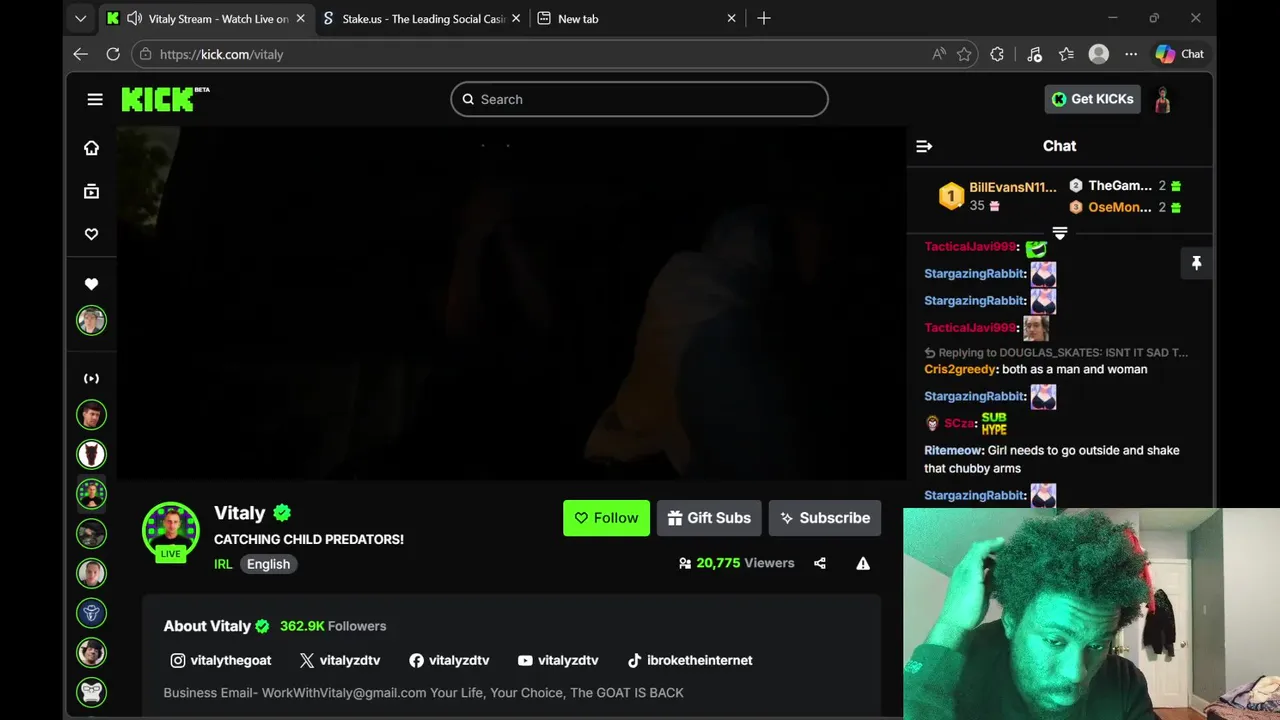Open vitalyzdtv X profile link
1280x720 pixels.
click(x=340, y=660)
